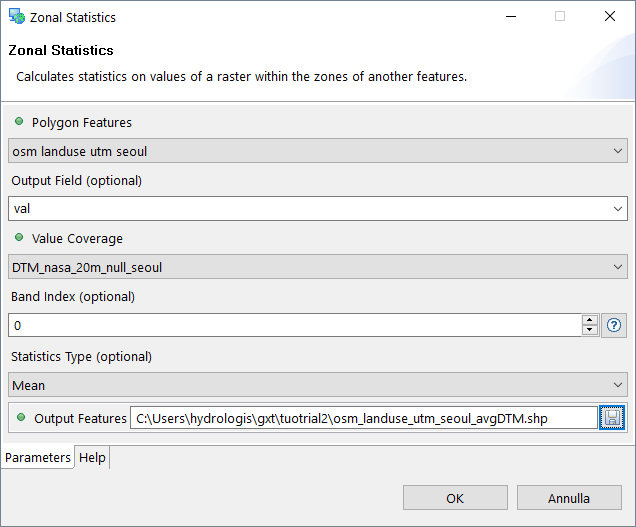The image size is (636, 527).
Task: Click the green dot beside Polygon Features
Action: click(18, 122)
